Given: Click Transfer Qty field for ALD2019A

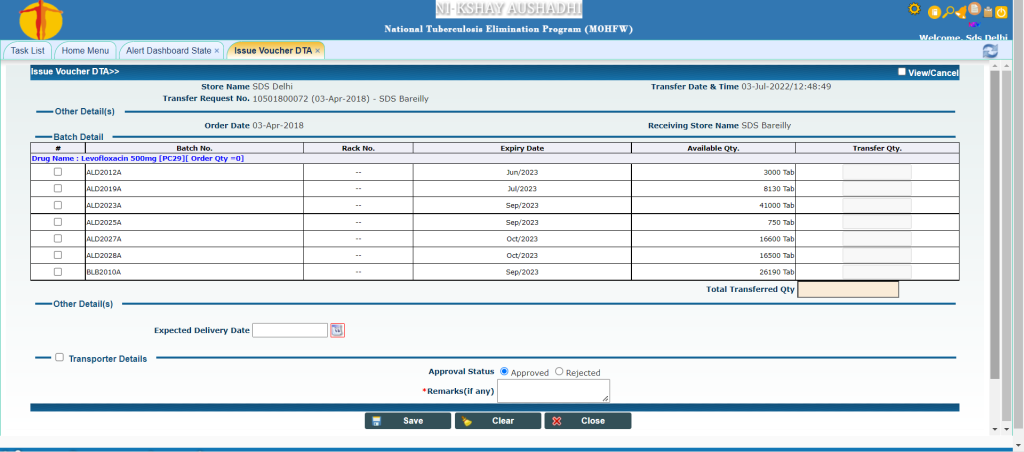Looking at the screenshot, I should (x=876, y=188).
